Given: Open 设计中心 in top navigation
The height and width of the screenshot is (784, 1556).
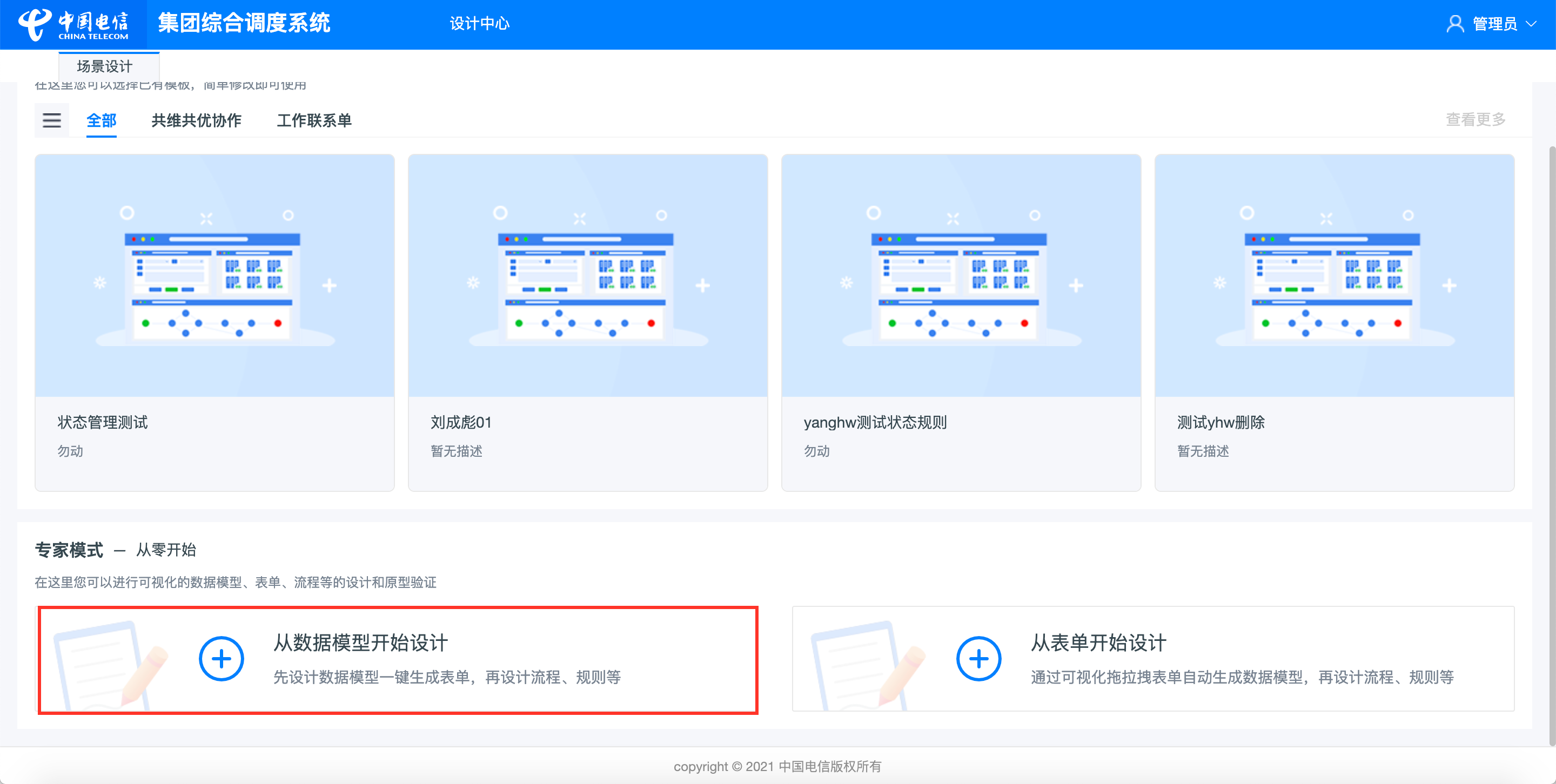Looking at the screenshot, I should (x=479, y=24).
